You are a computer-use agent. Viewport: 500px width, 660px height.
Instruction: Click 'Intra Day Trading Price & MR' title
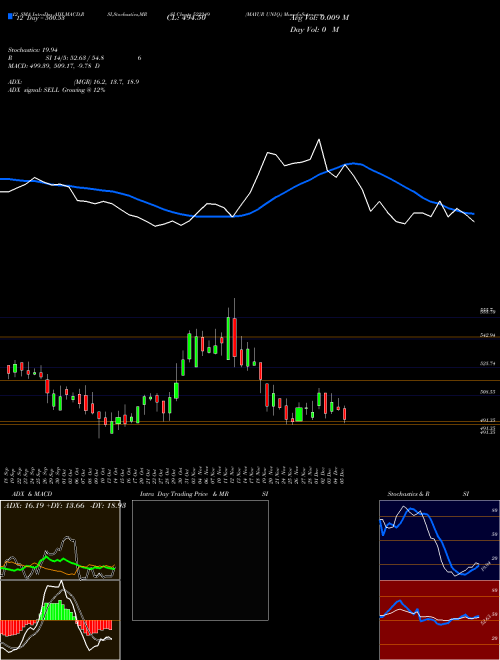click(x=184, y=494)
